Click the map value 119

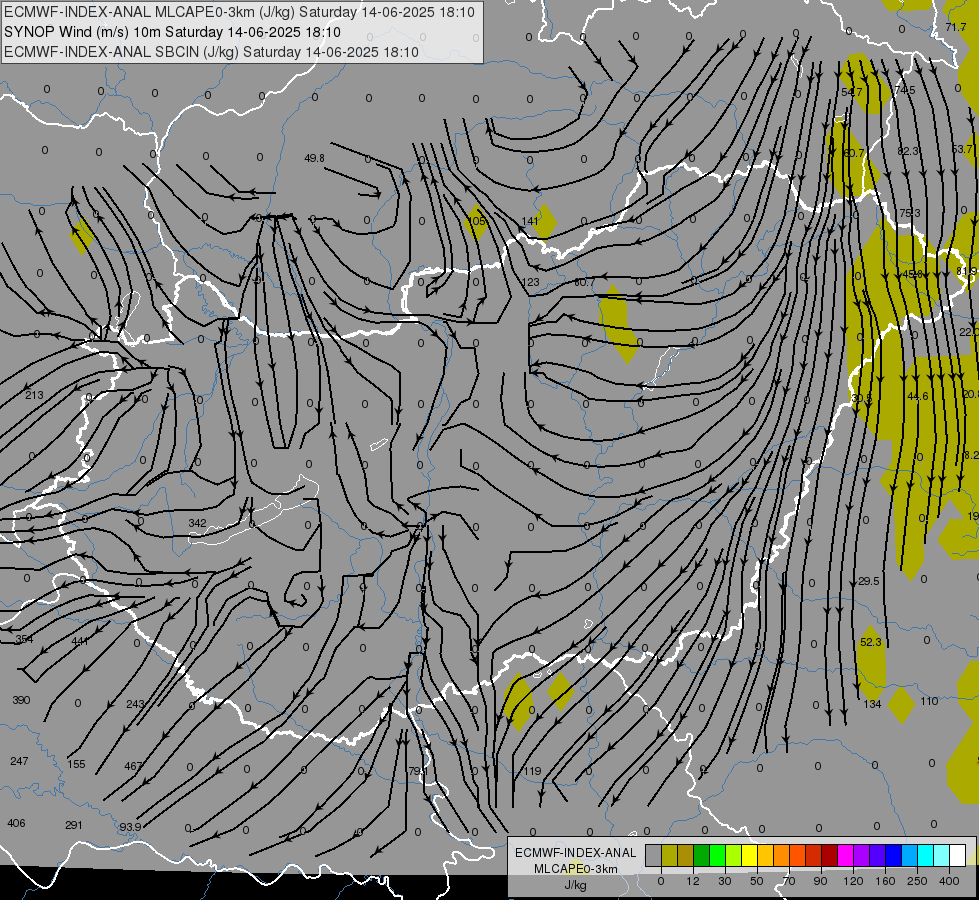point(532,771)
